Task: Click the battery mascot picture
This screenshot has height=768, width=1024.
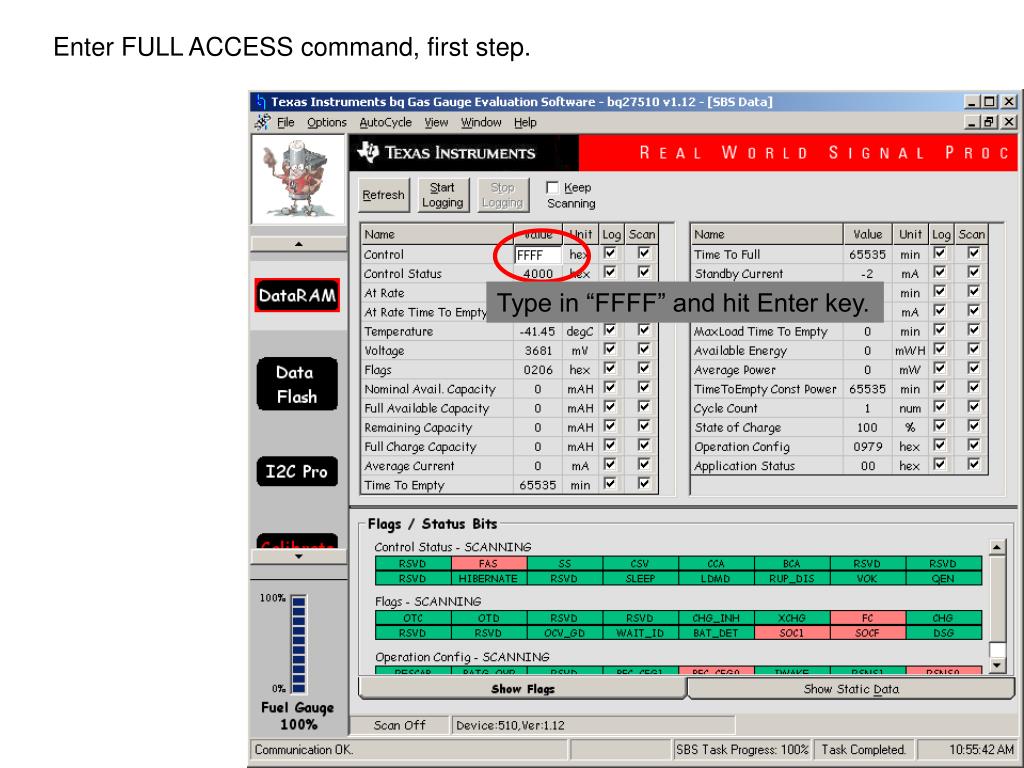Action: tap(298, 180)
